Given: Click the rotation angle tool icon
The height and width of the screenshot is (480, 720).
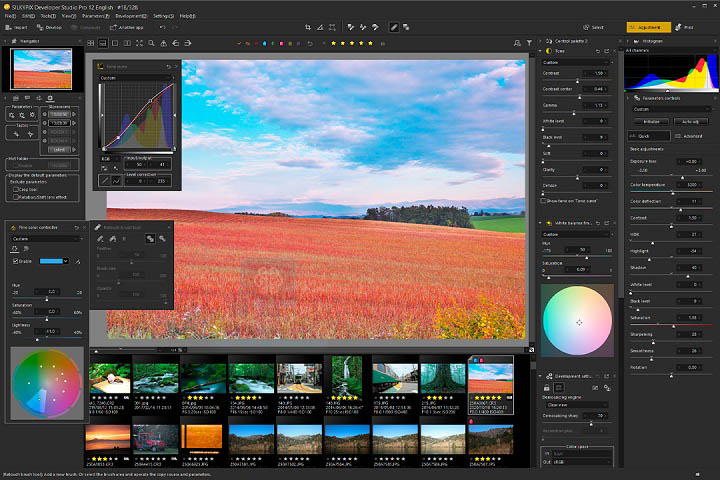Looking at the screenshot, I should point(320,28).
